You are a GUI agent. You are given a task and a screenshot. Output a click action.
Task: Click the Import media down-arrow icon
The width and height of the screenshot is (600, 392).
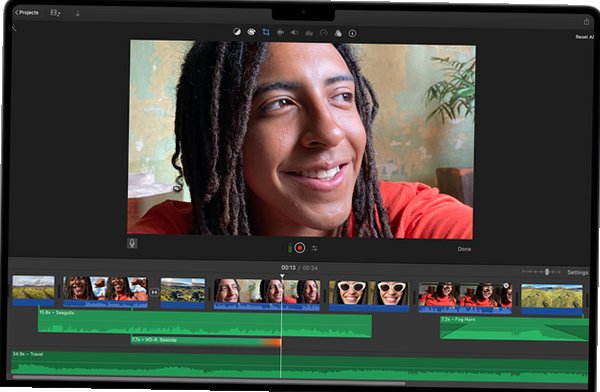(x=77, y=13)
